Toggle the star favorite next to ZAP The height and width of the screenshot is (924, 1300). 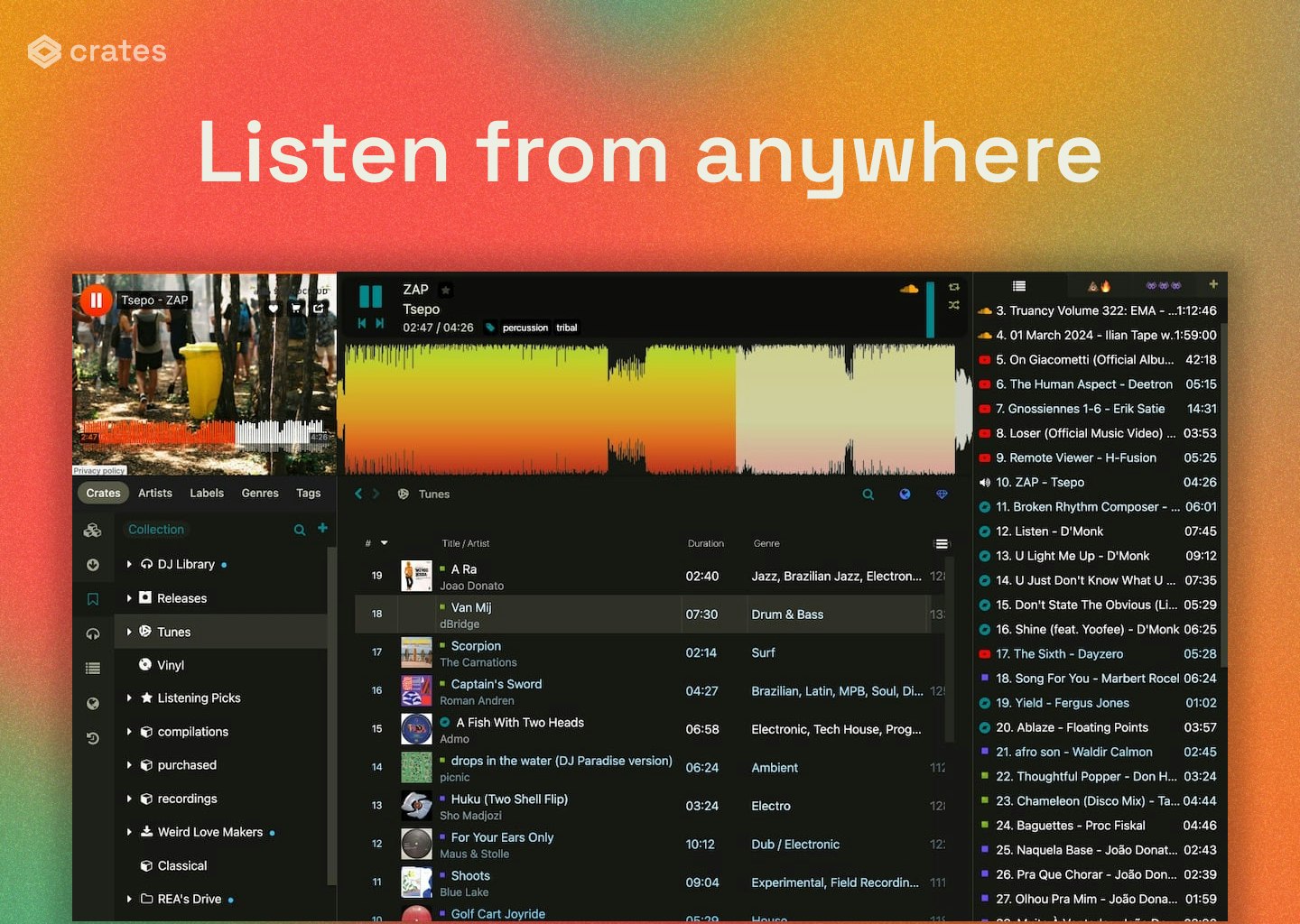click(446, 290)
